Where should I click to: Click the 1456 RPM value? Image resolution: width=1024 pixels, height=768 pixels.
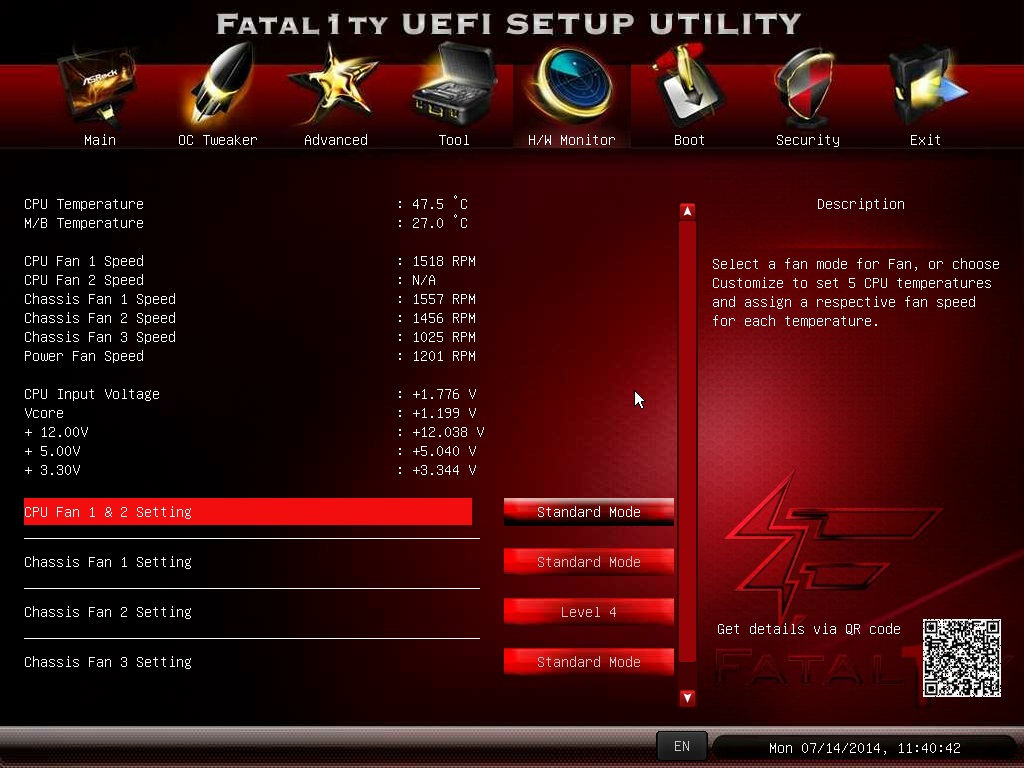point(444,318)
